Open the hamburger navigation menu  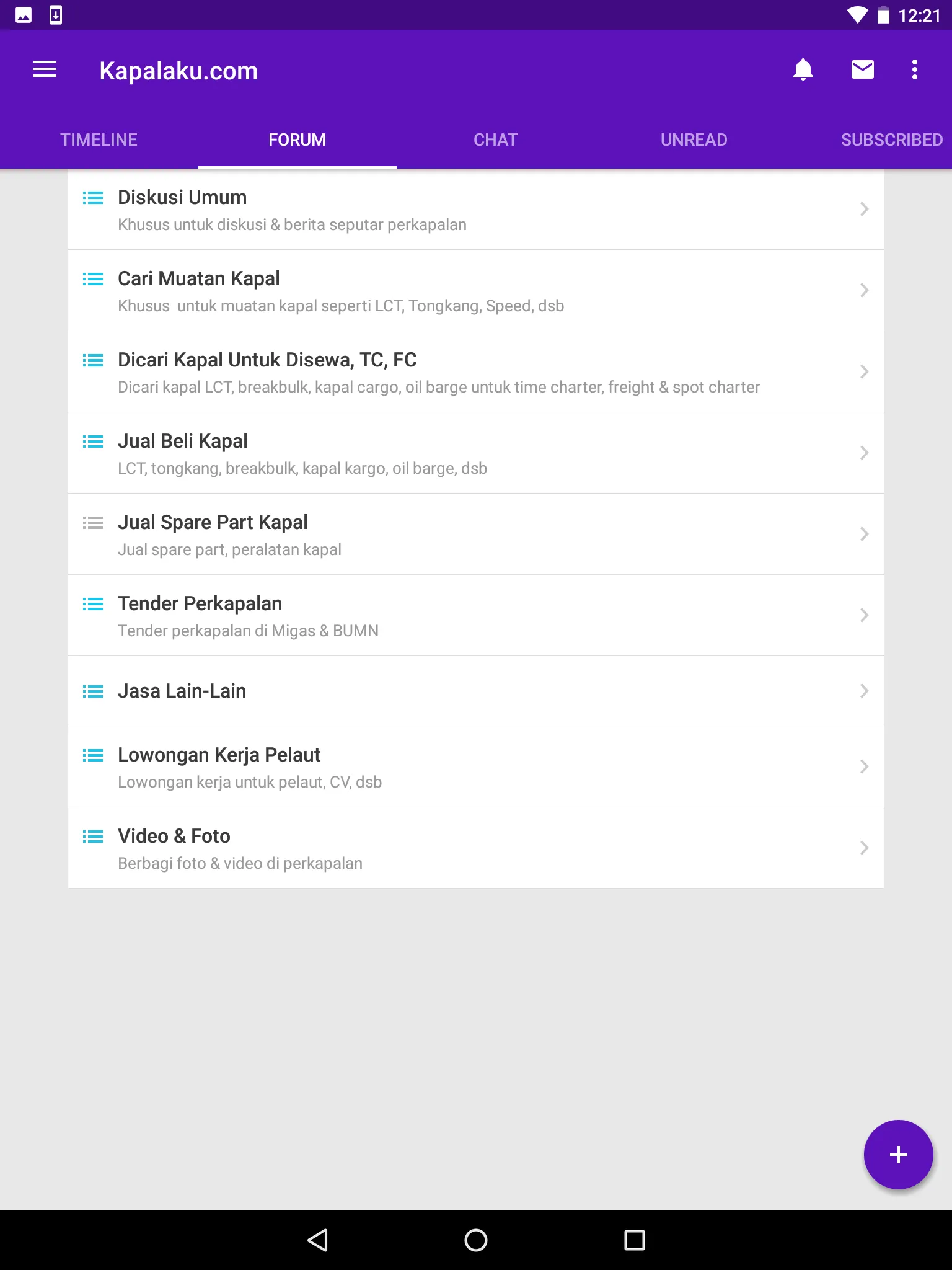[x=45, y=69]
